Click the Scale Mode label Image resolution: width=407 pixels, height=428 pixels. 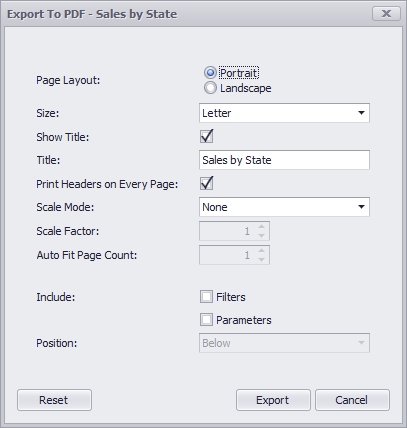(x=65, y=207)
